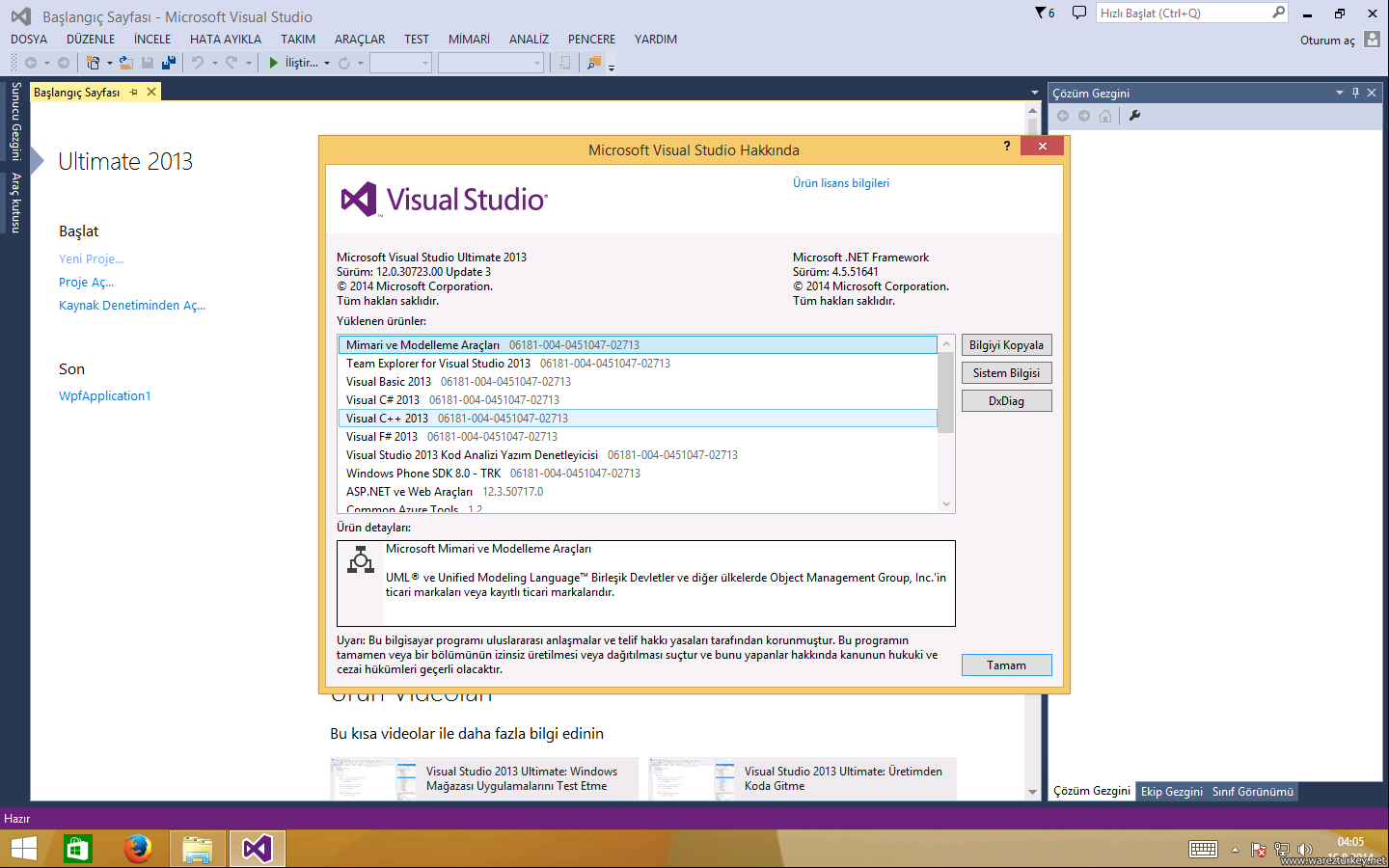Viewport: 1389px width, 868px height.
Task: Select Windows Phone SDK 8.0 - TRK row
Action: click(637, 474)
